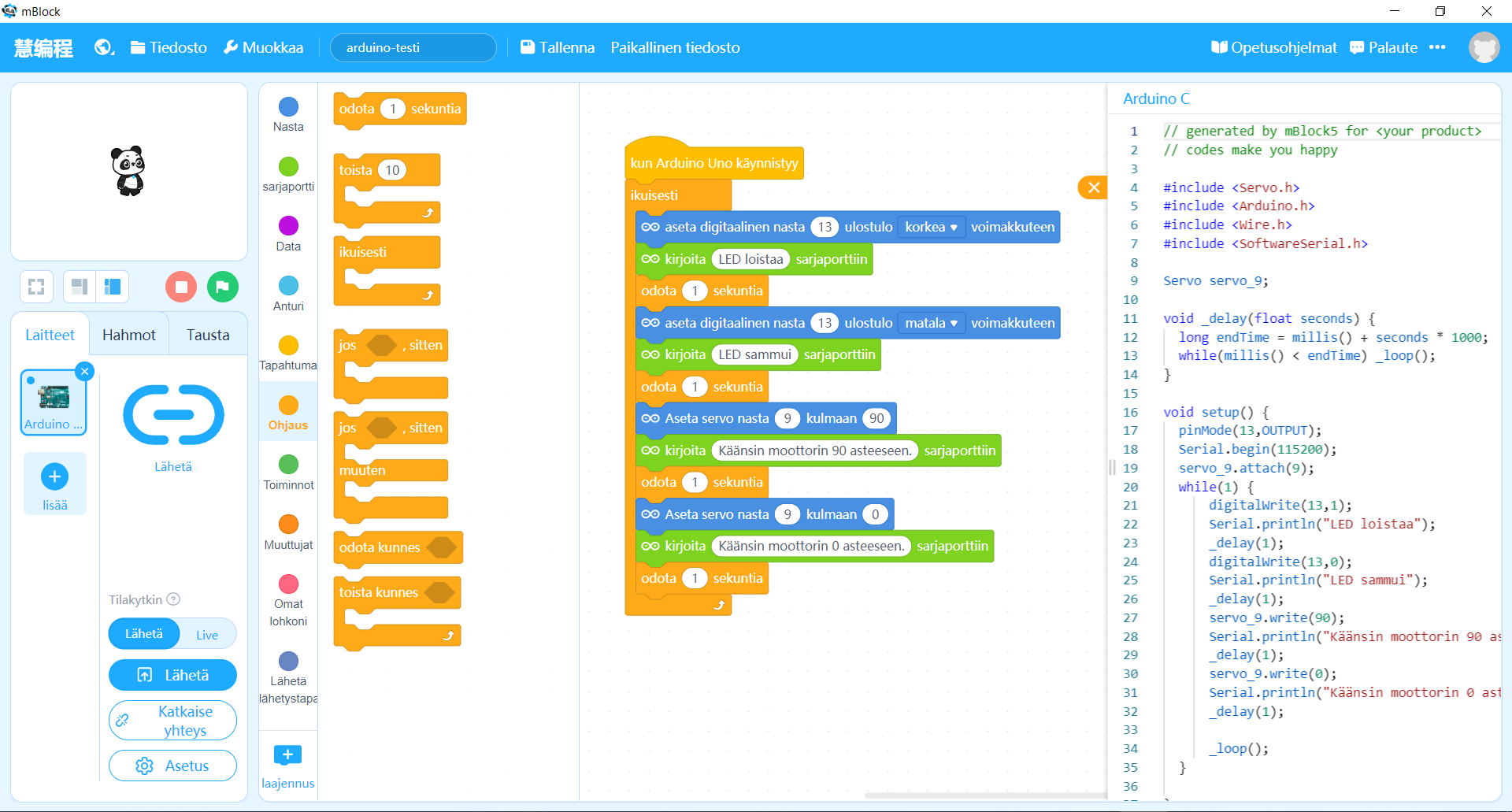
Task: Open the korkea dropdown in the block
Action: pos(931,227)
